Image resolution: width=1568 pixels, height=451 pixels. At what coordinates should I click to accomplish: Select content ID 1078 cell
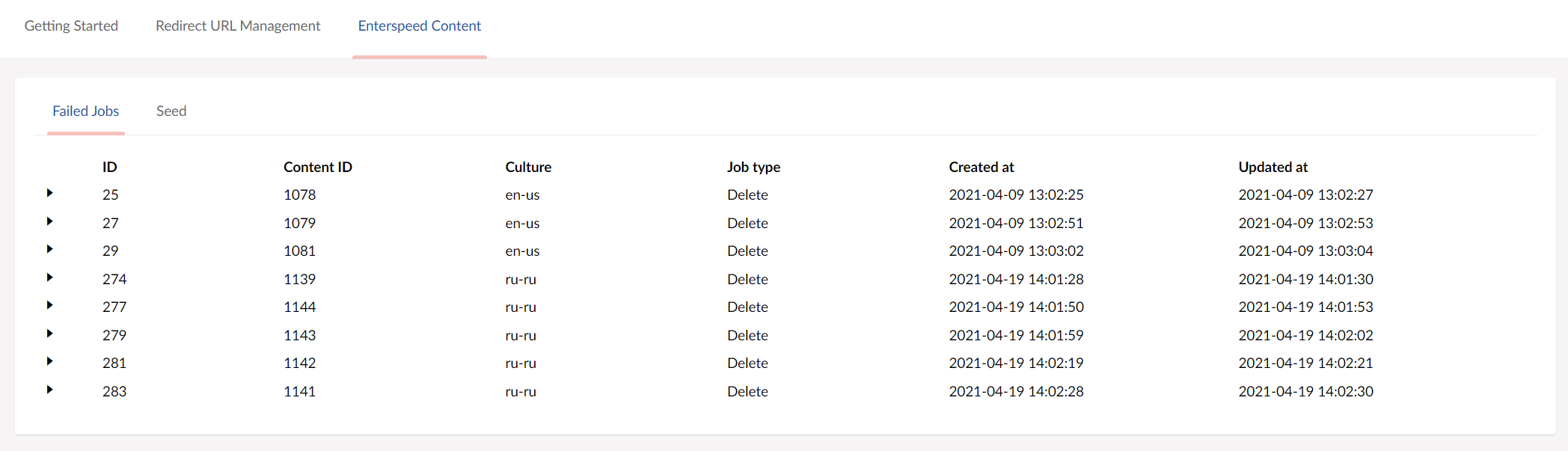[300, 195]
